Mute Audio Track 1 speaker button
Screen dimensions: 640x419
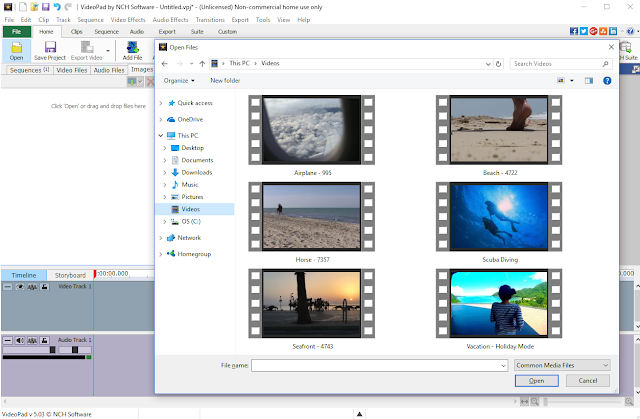click(x=20, y=340)
